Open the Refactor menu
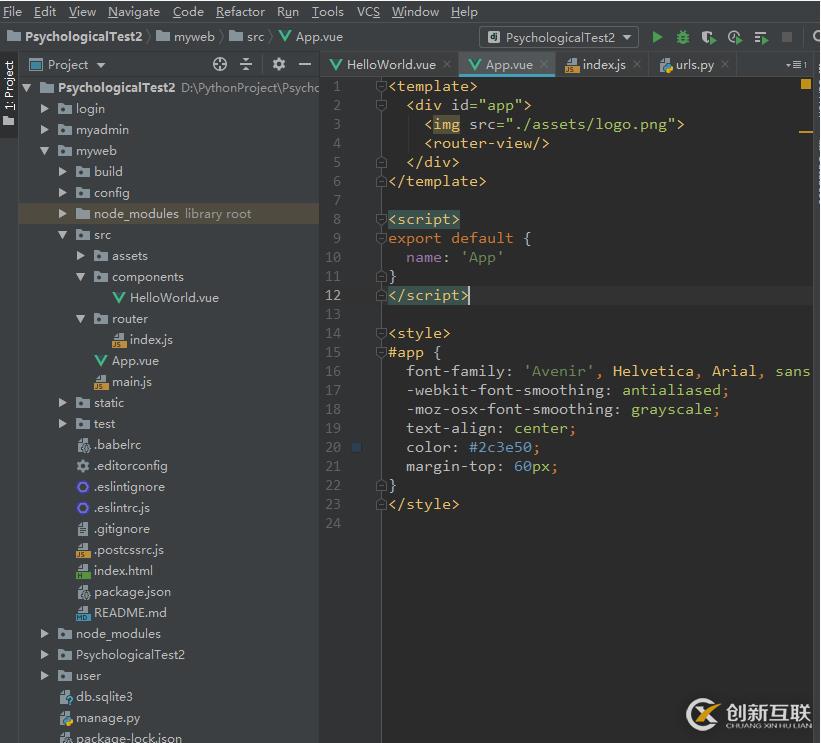Screen dimensions: 821x743 [240, 12]
